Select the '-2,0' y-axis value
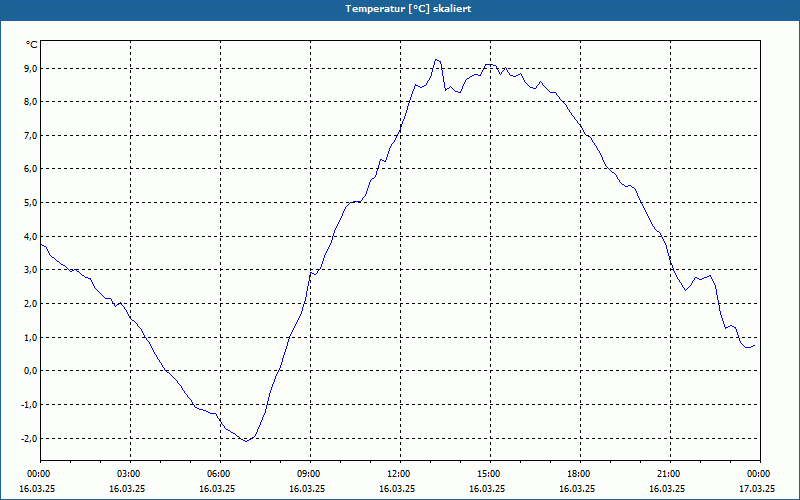This screenshot has width=800, height=500. (x=28, y=438)
